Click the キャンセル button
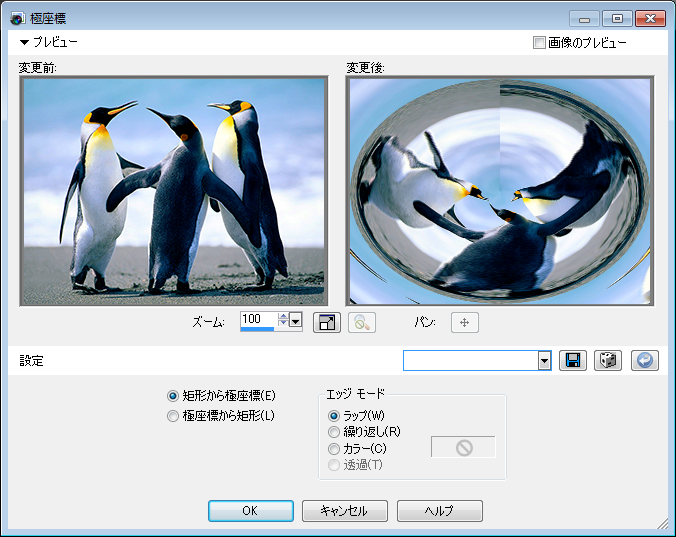 click(344, 511)
